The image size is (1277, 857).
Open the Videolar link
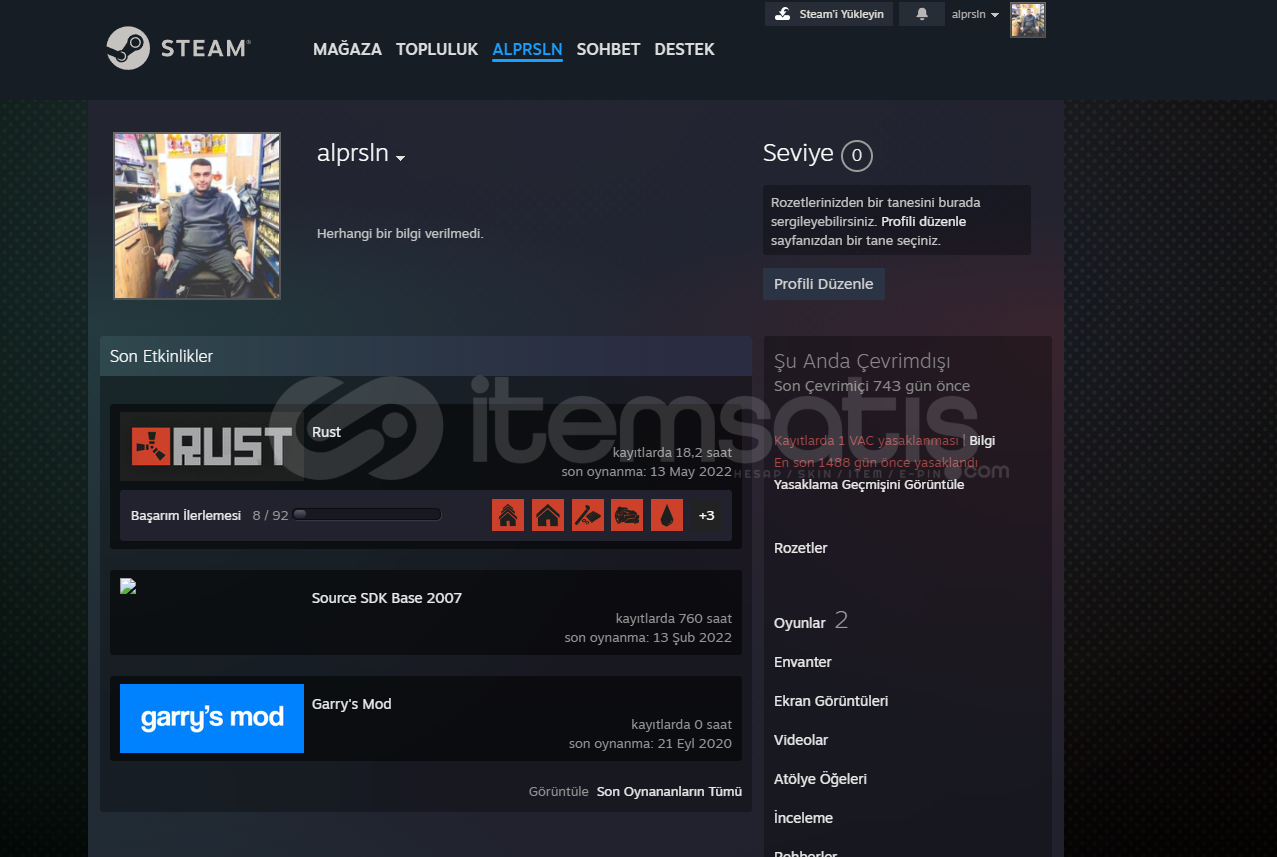[801, 740]
